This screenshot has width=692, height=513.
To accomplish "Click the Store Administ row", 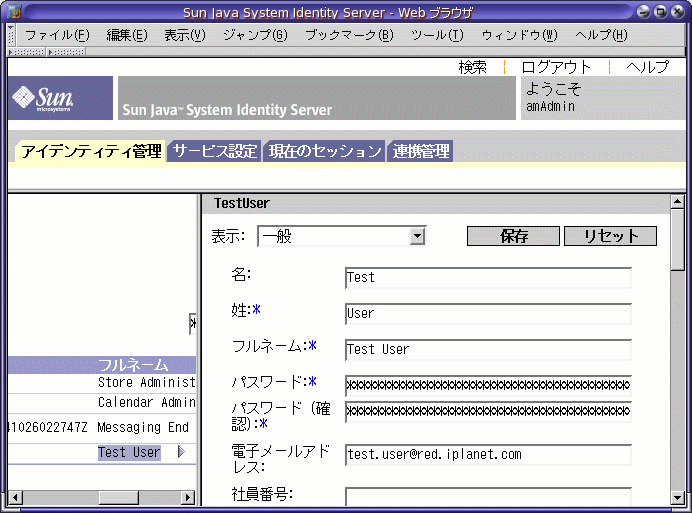I will 102,383.
